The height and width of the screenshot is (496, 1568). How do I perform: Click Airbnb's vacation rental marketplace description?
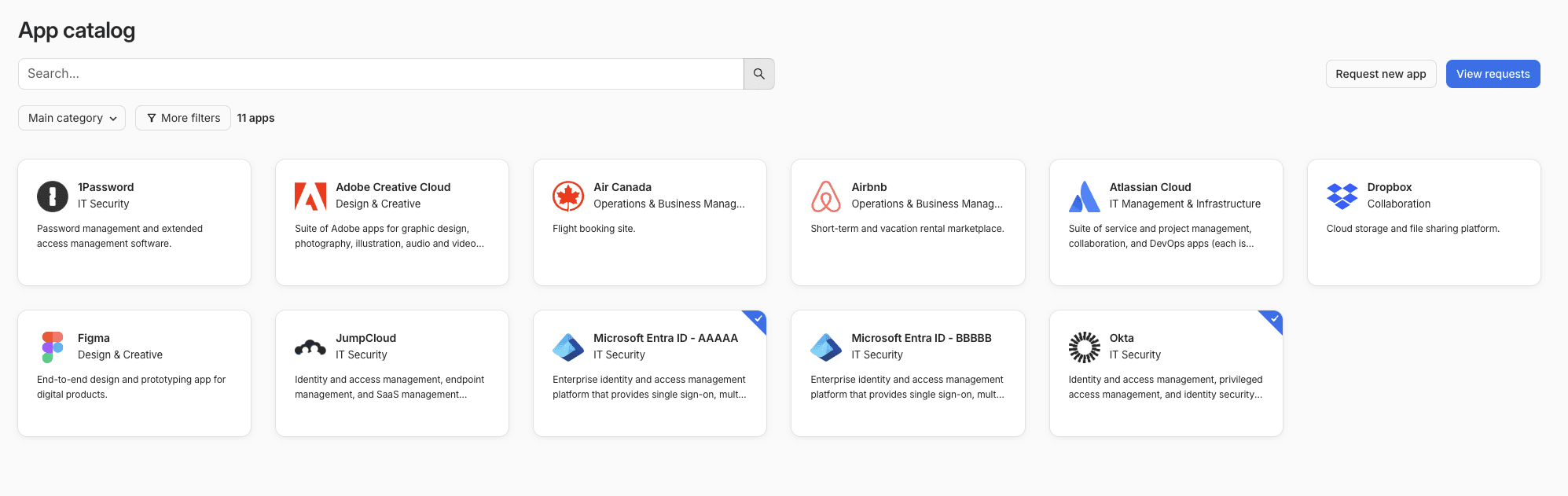907,229
